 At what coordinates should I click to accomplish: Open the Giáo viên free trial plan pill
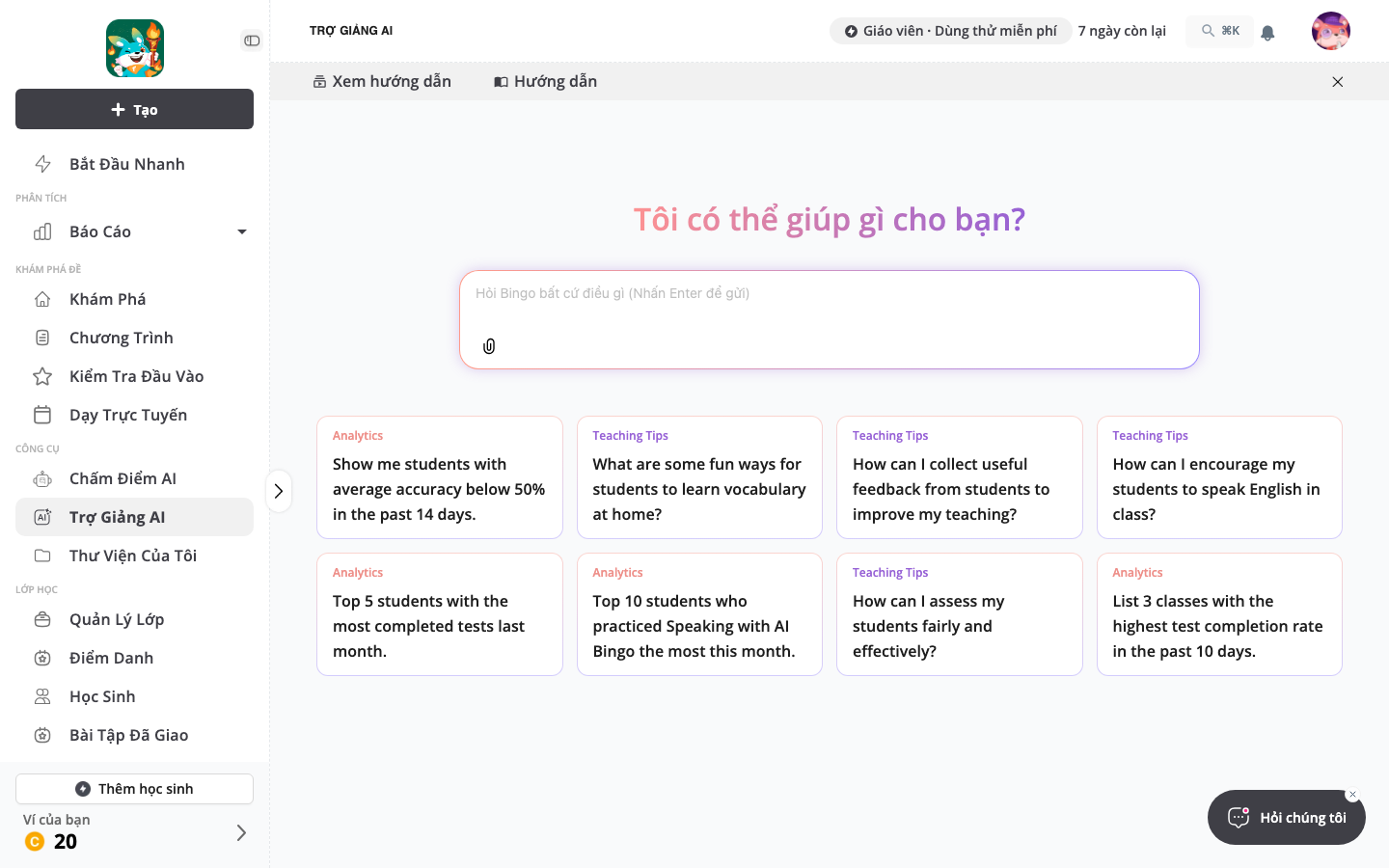pyautogui.click(x=951, y=31)
